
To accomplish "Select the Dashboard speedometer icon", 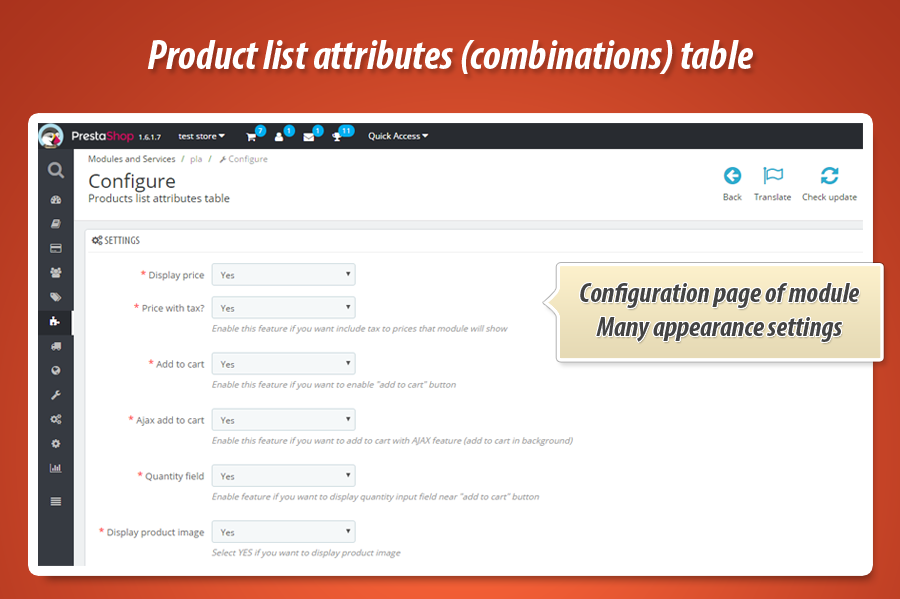I will (56, 199).
